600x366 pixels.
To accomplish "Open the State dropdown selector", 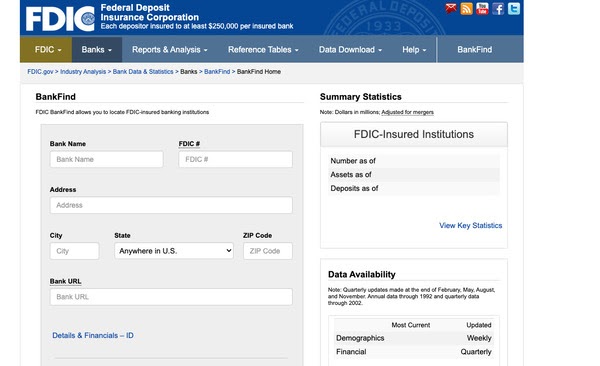I will pyautogui.click(x=174, y=251).
